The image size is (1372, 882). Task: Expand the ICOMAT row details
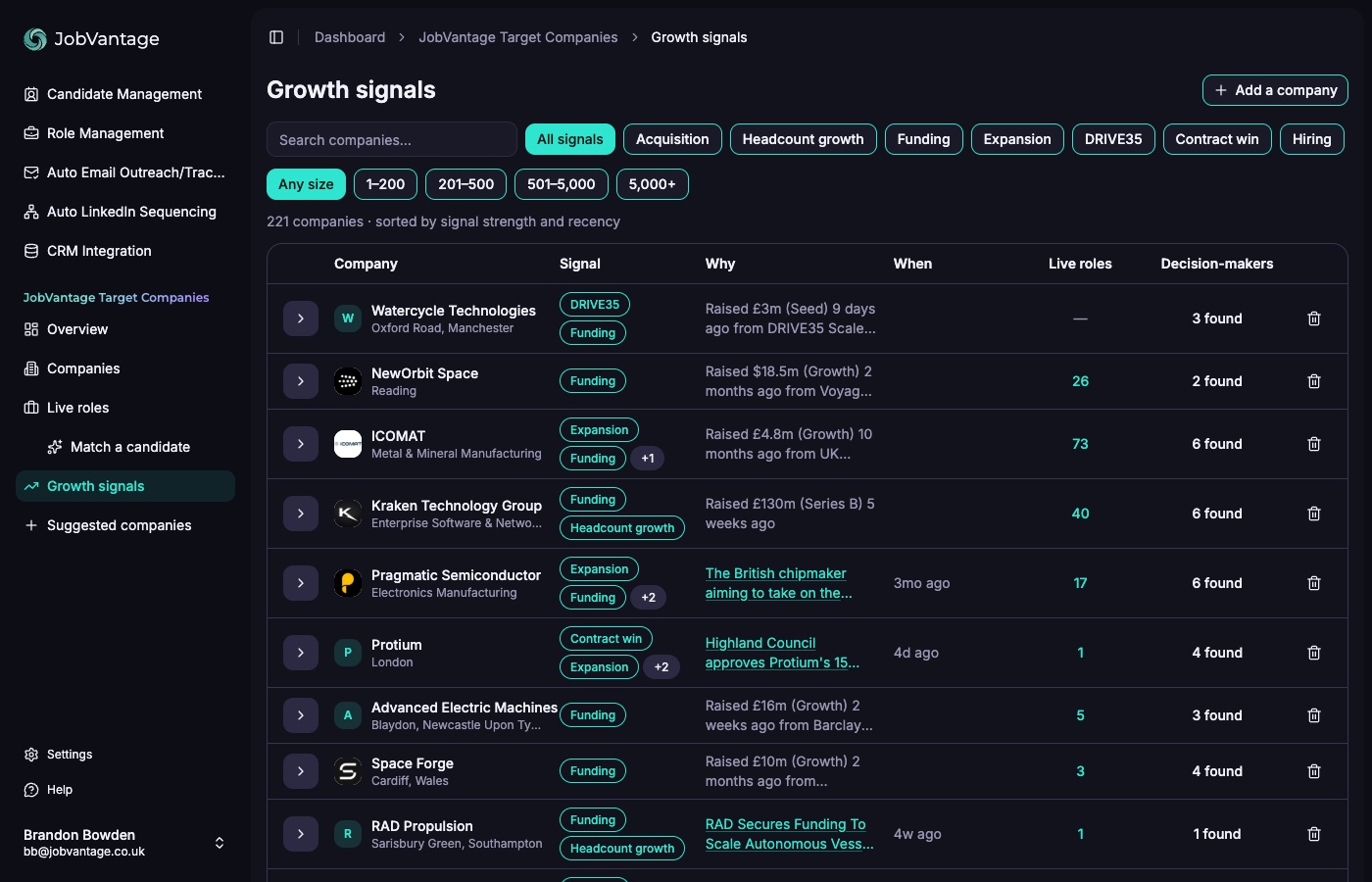click(301, 444)
